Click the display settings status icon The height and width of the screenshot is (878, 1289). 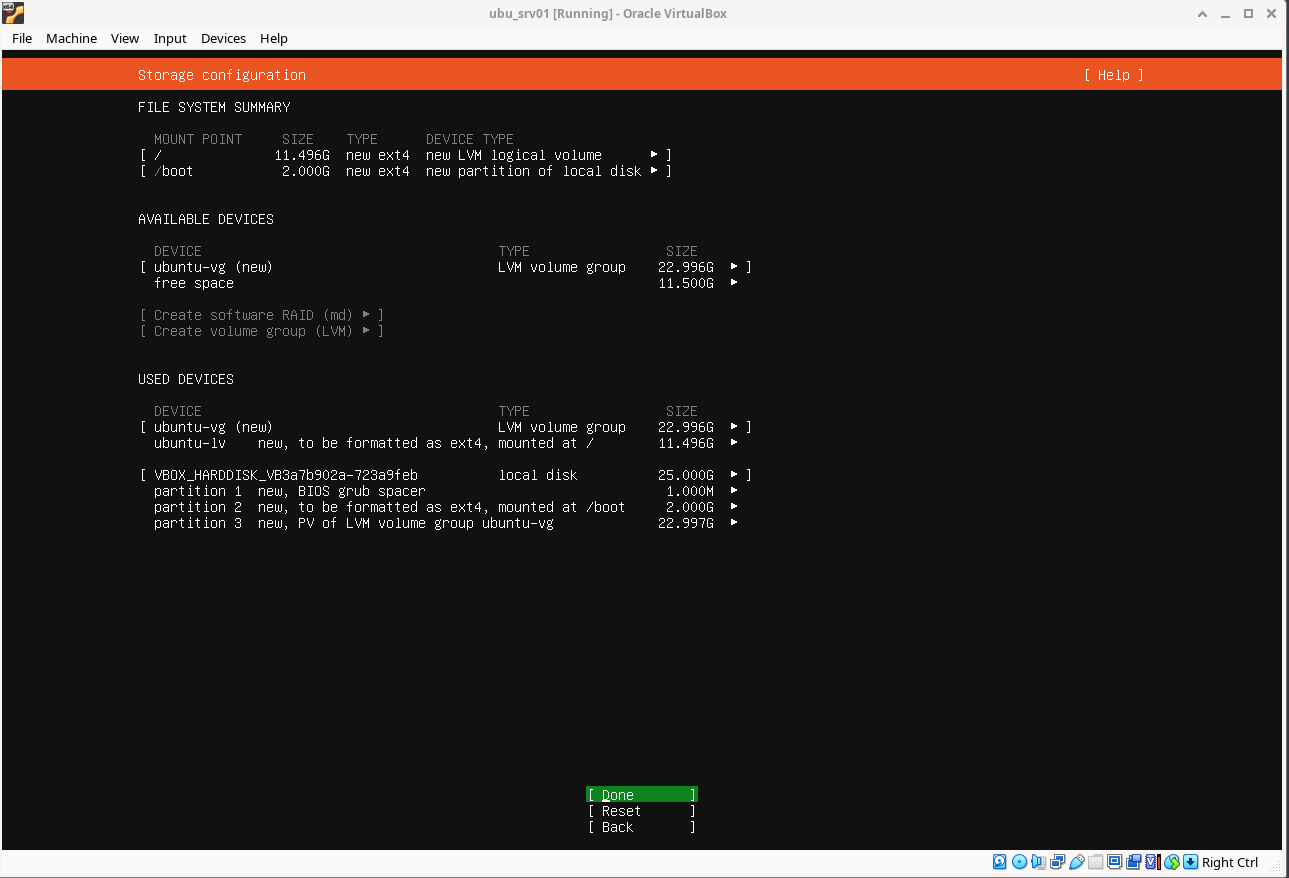1115,862
